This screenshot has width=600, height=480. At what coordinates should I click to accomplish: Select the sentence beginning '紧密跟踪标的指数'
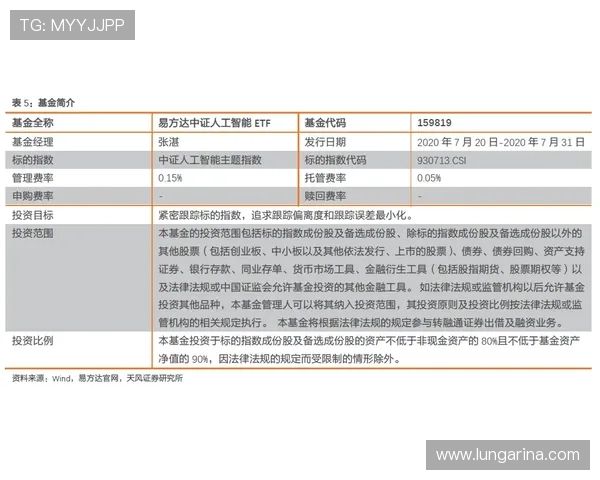[286, 215]
